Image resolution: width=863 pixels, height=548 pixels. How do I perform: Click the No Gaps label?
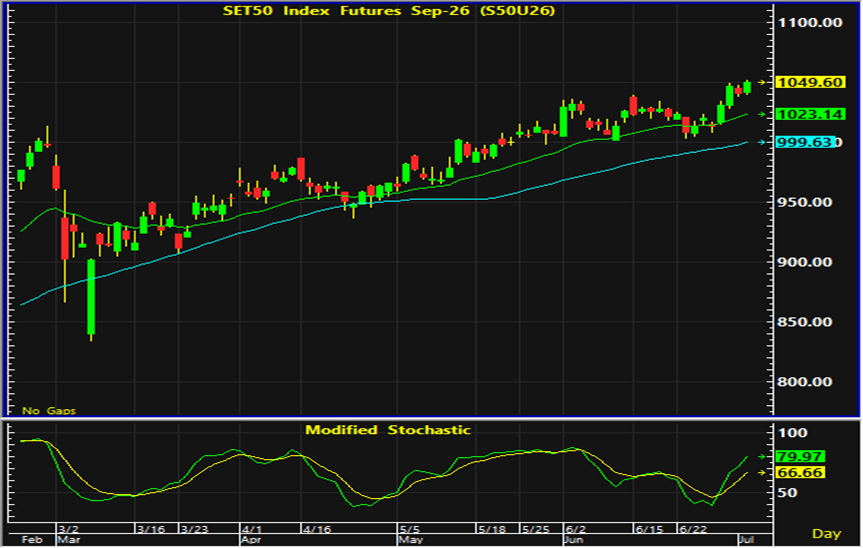click(49, 411)
